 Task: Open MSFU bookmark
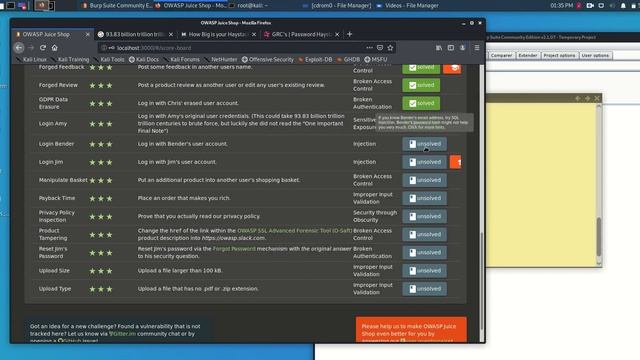tap(376, 60)
